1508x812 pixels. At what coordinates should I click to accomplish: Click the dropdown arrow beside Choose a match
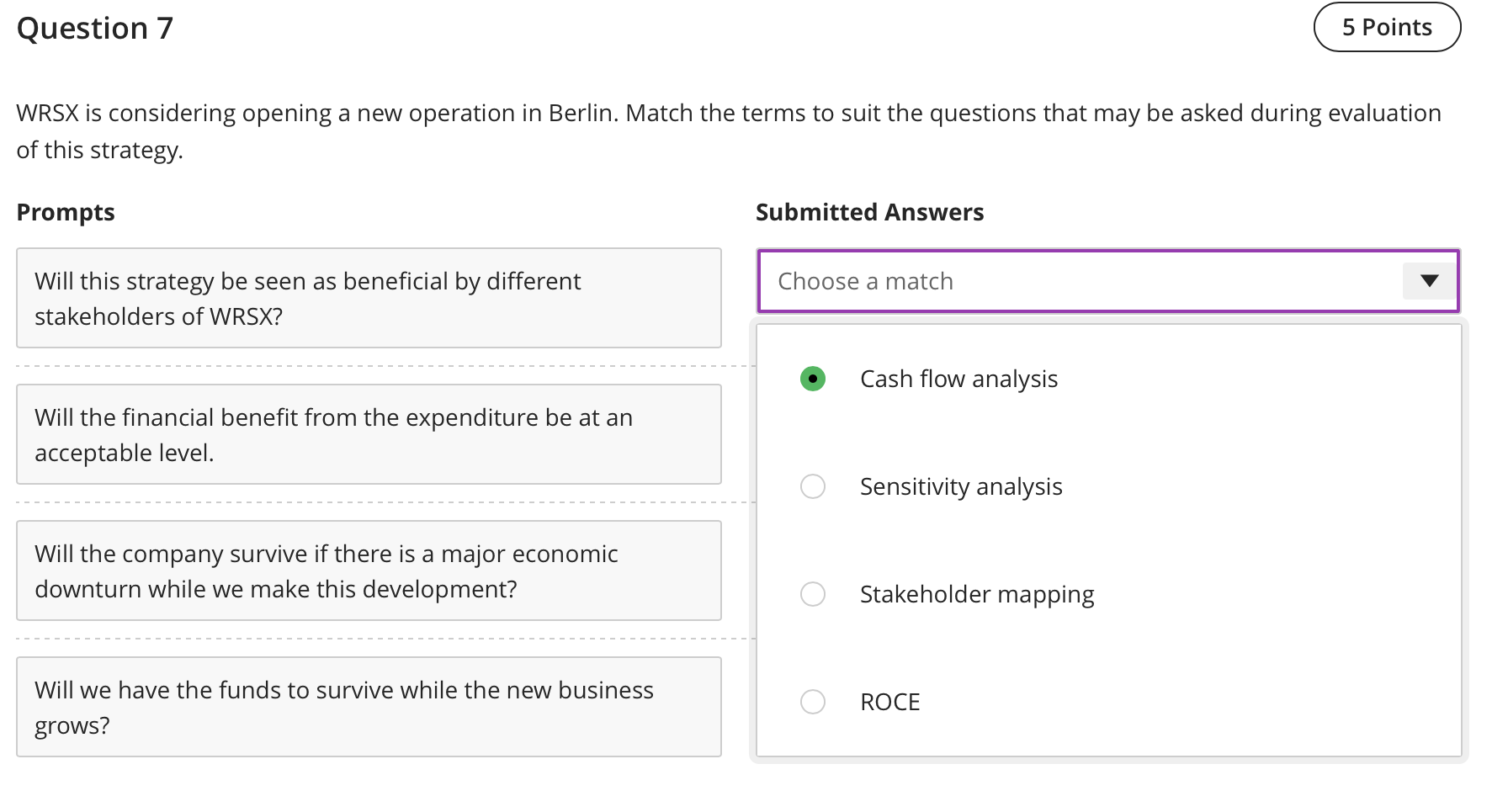click(x=1429, y=281)
